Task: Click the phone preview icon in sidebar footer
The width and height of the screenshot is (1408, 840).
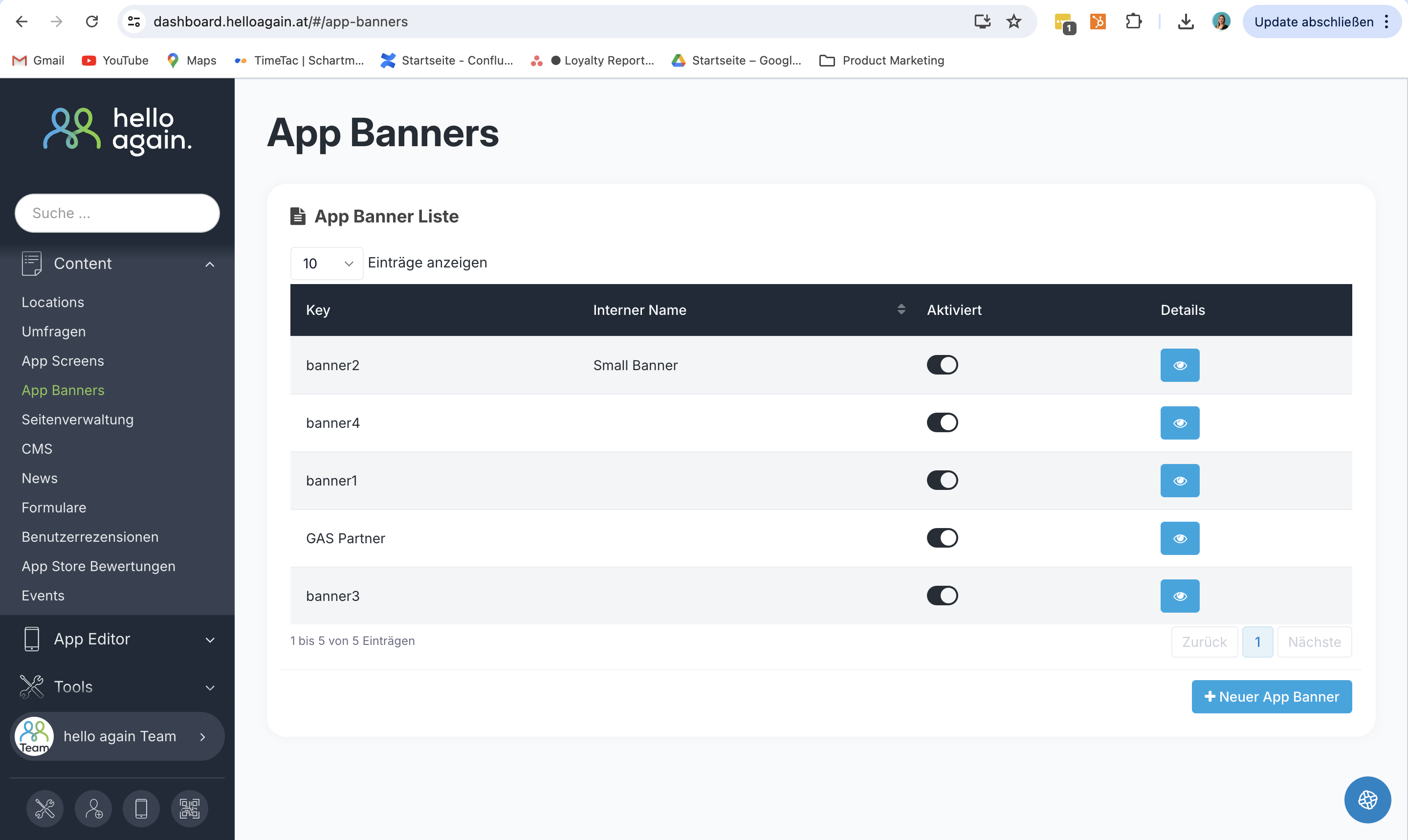Action: tap(141, 808)
